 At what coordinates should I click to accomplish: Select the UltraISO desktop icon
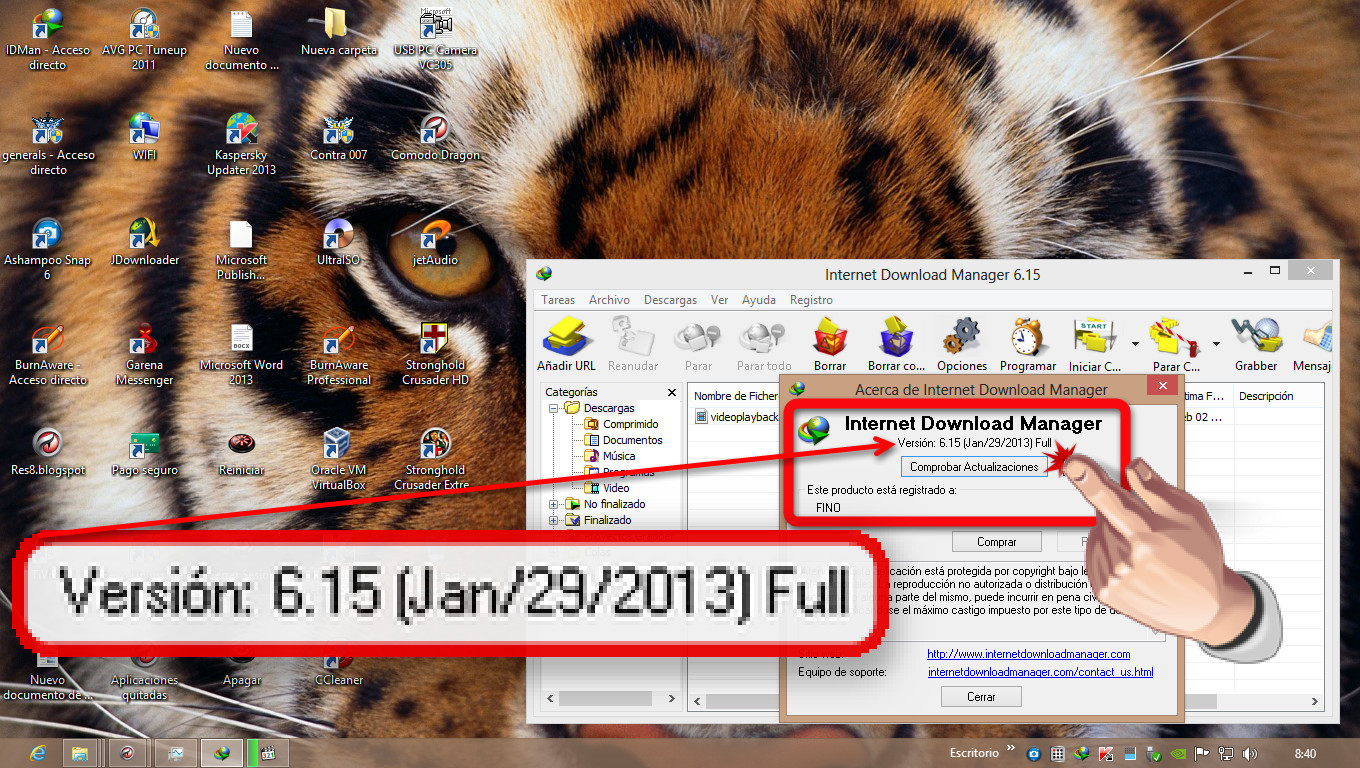[339, 242]
